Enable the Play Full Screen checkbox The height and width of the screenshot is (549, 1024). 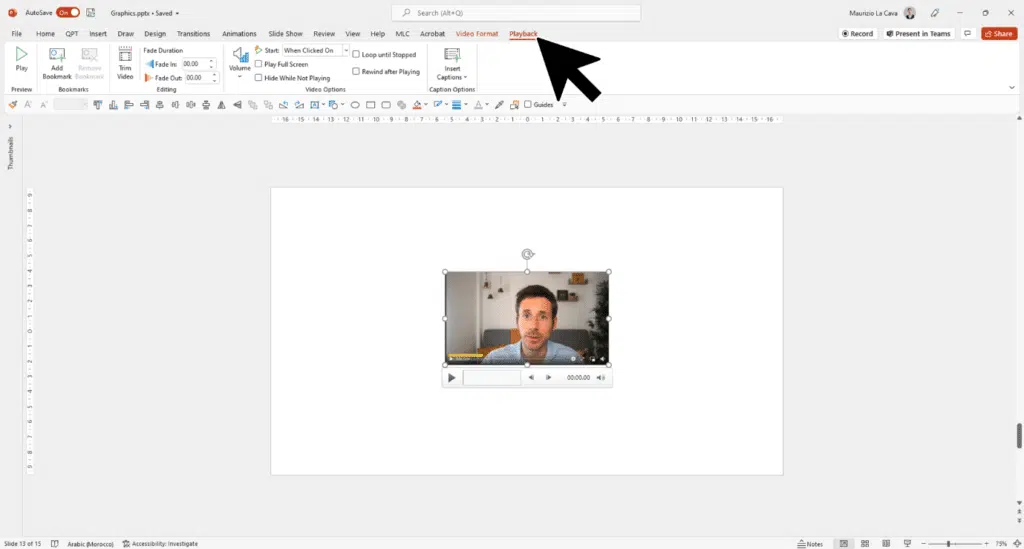[259, 64]
